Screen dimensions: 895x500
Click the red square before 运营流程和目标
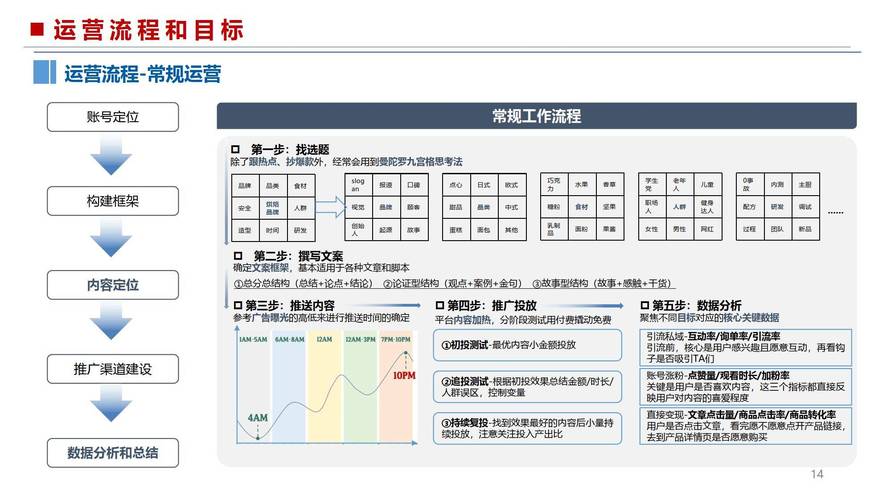pos(37,29)
